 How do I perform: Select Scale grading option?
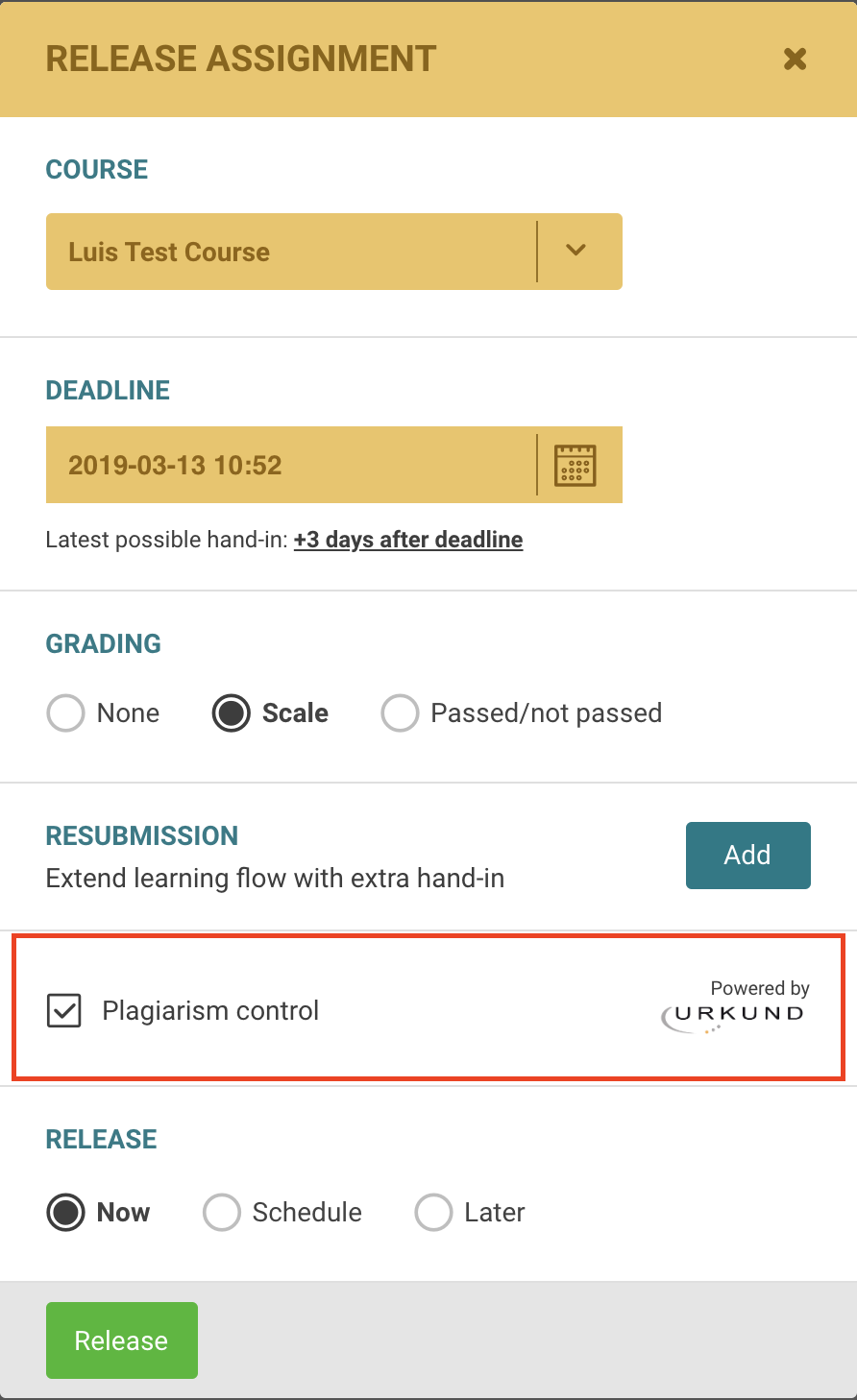pos(232,713)
